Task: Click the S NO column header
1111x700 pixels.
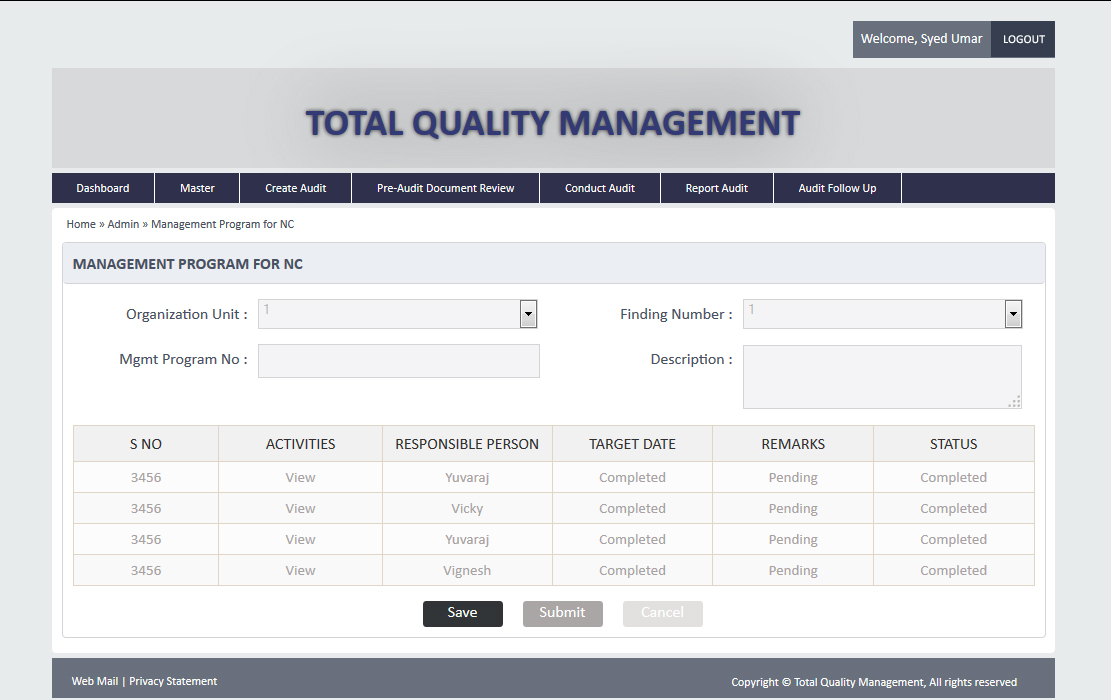Action: (x=146, y=444)
